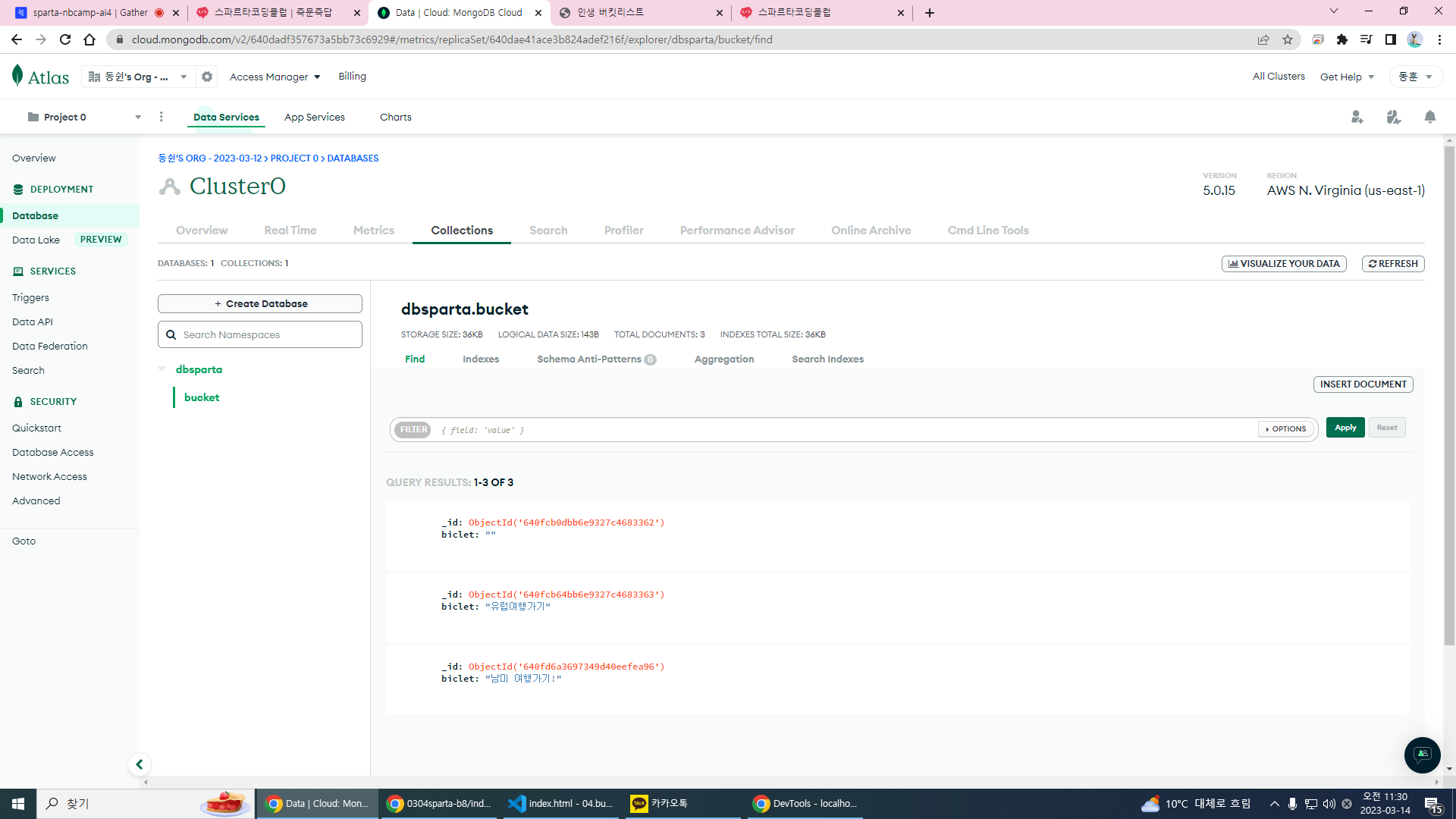Switch to VS Code index.html taskbar item
Image resolution: width=1456 pixels, height=819 pixels.
click(x=561, y=804)
